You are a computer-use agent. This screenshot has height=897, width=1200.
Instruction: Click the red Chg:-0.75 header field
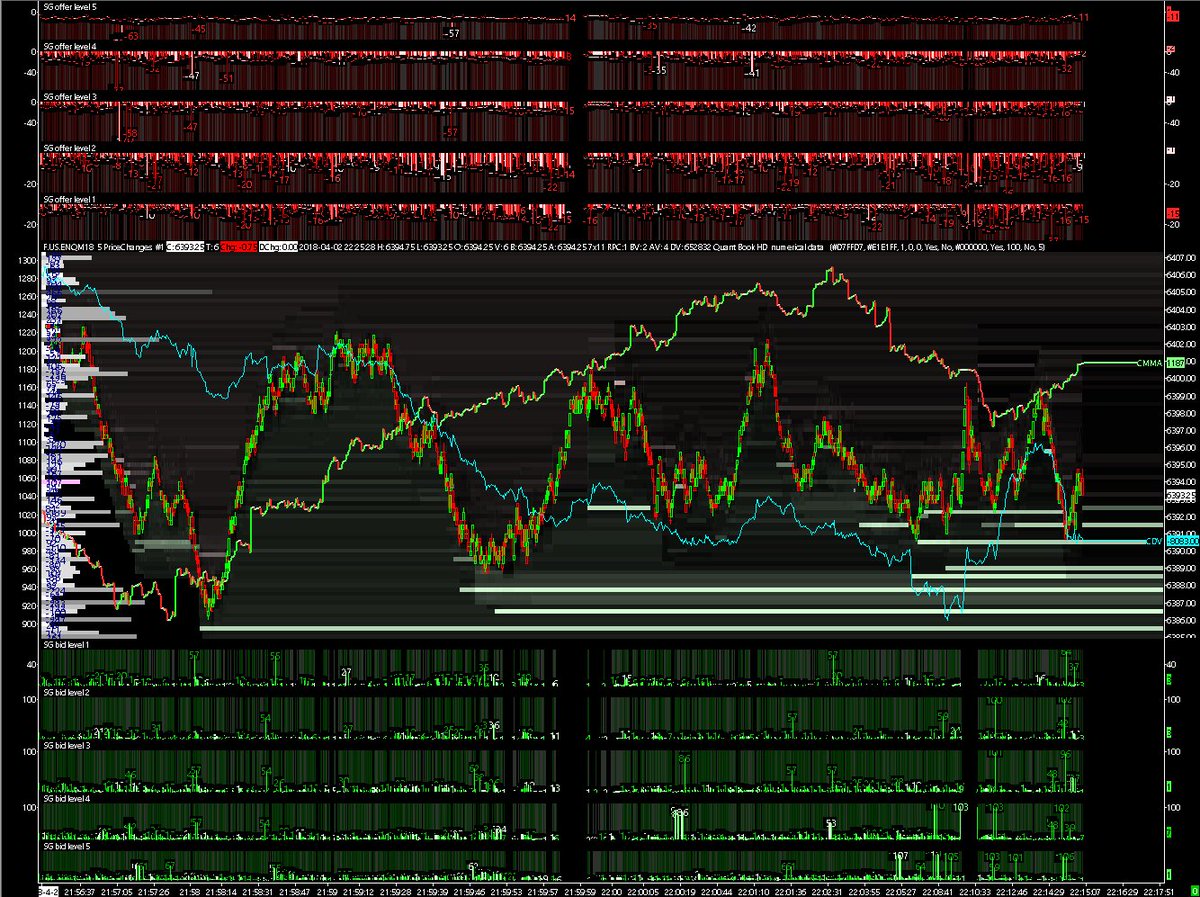coord(239,247)
